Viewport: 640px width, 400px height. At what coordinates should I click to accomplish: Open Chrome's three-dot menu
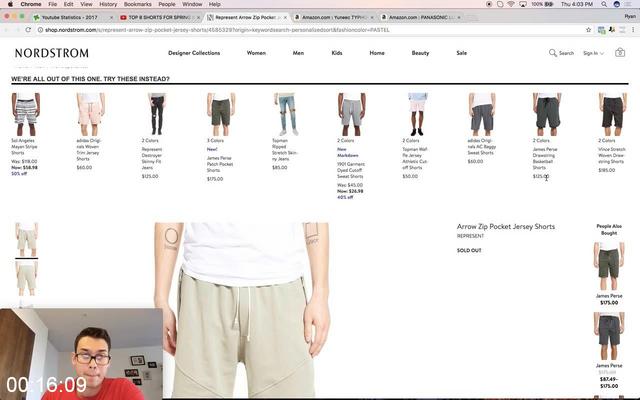pos(633,30)
